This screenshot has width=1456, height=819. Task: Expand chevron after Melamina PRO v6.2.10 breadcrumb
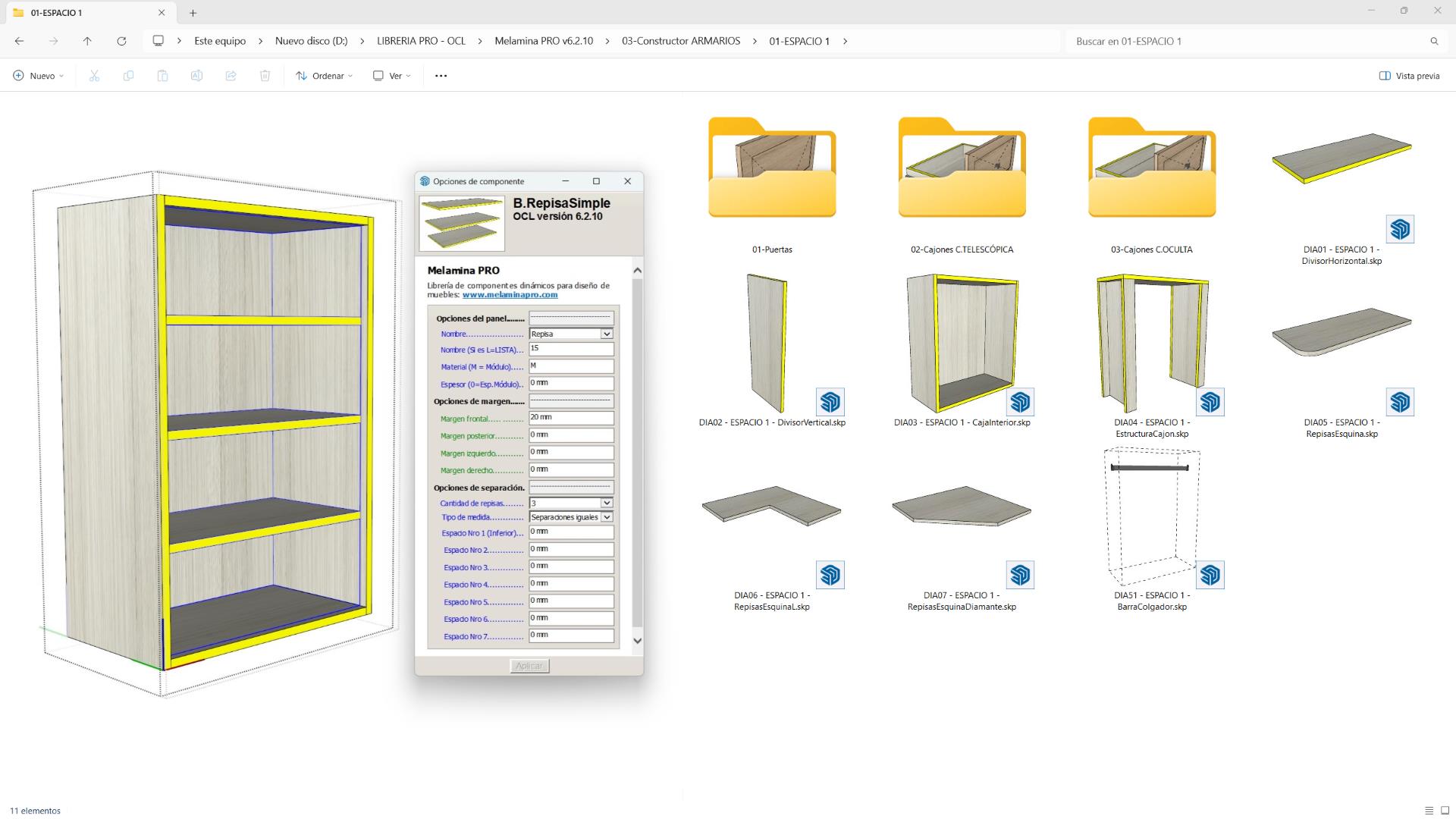tap(607, 41)
